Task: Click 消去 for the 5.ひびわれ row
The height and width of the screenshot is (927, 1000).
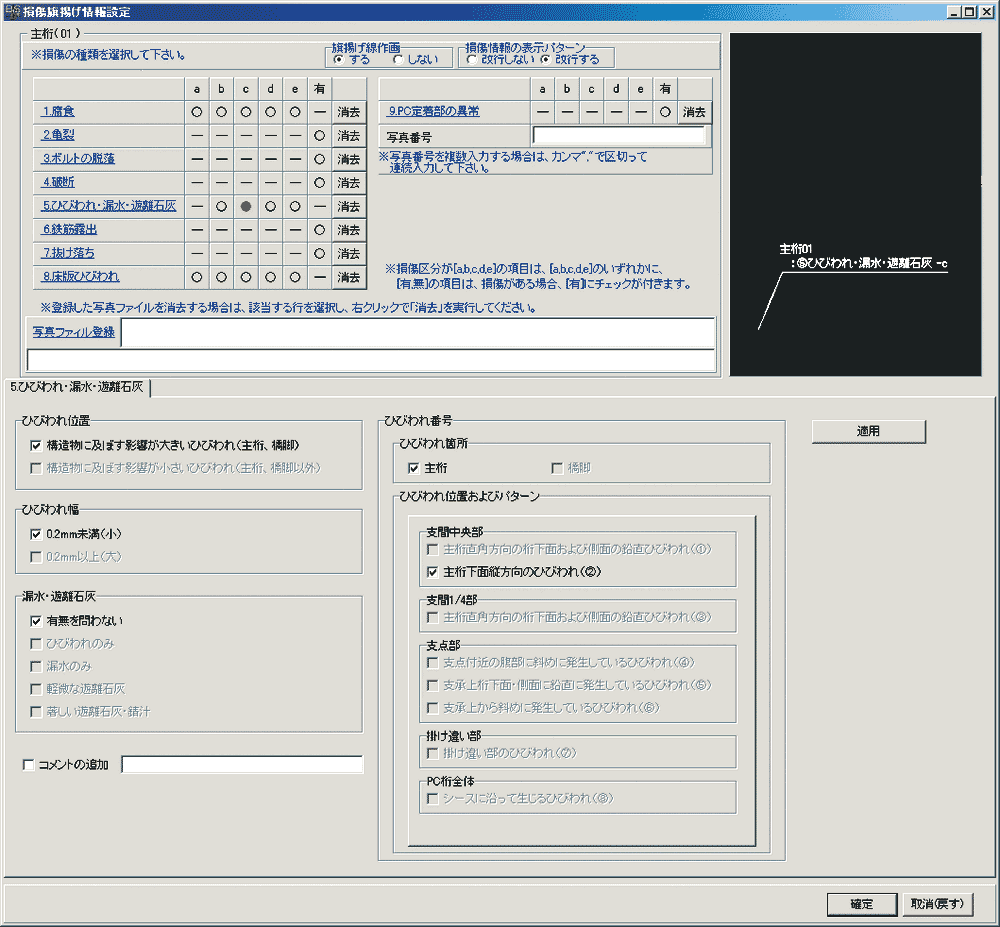Action: (349, 207)
